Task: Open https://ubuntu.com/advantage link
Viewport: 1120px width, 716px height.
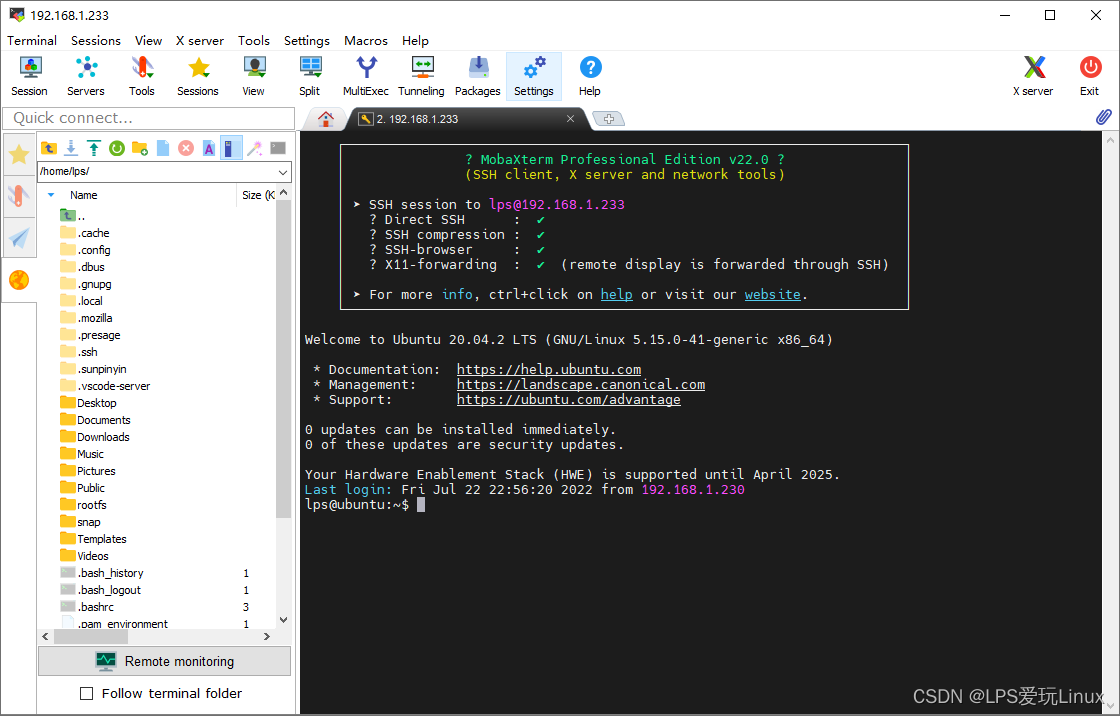Action: [569, 399]
